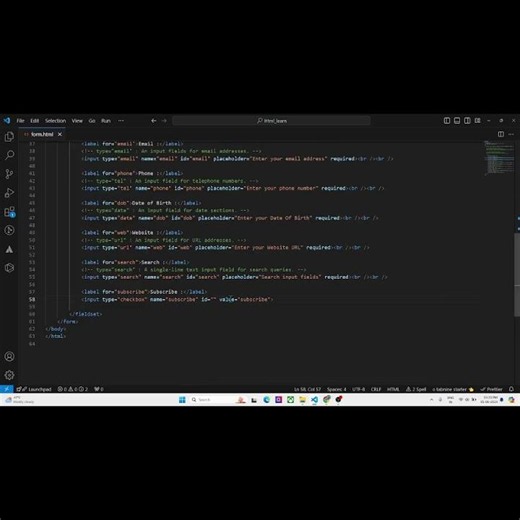This screenshot has width=520, height=520.
Task: Open the View menu
Action: pos(77,121)
